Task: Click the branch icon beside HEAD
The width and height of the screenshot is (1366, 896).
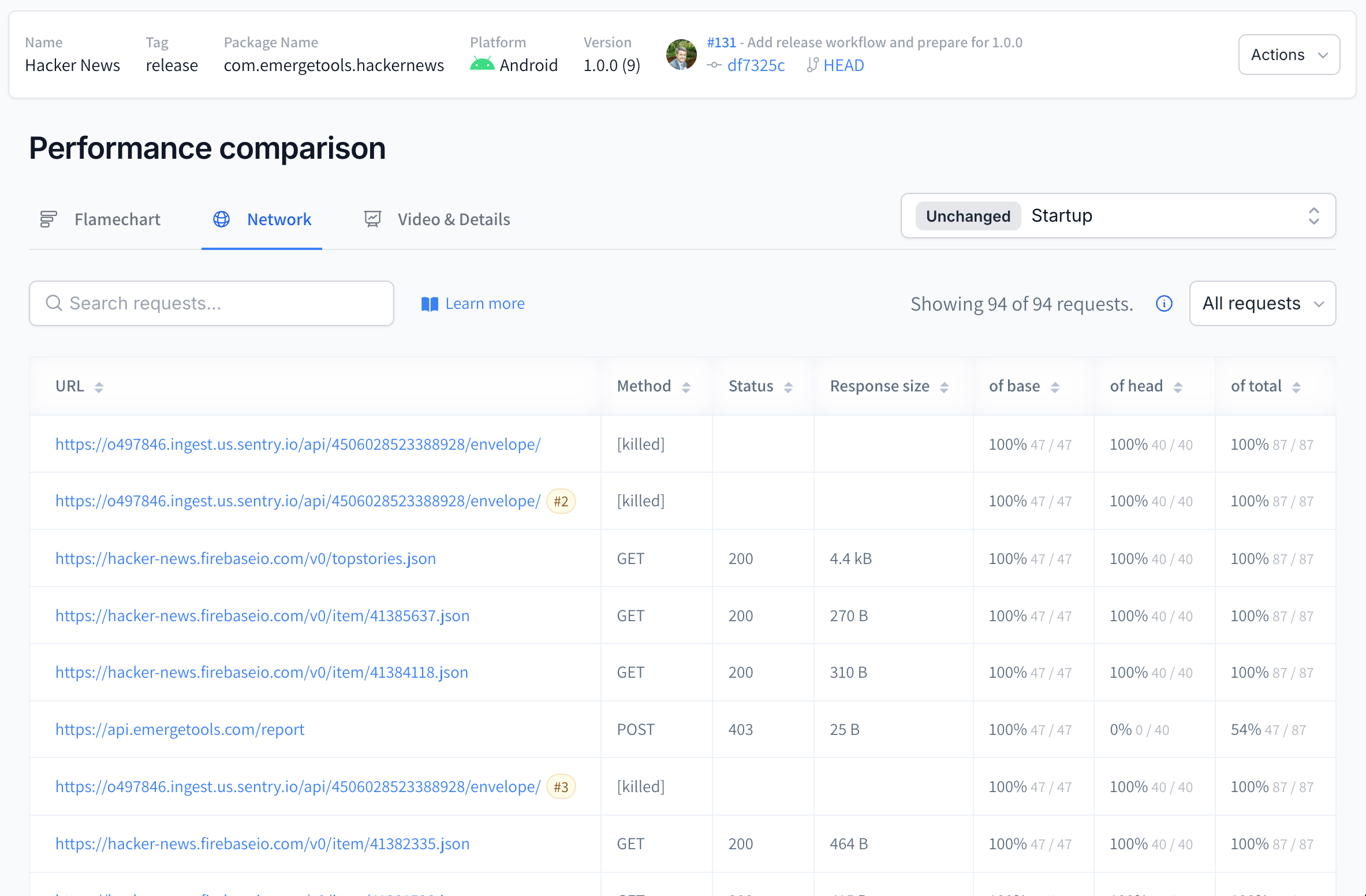Action: pos(812,65)
